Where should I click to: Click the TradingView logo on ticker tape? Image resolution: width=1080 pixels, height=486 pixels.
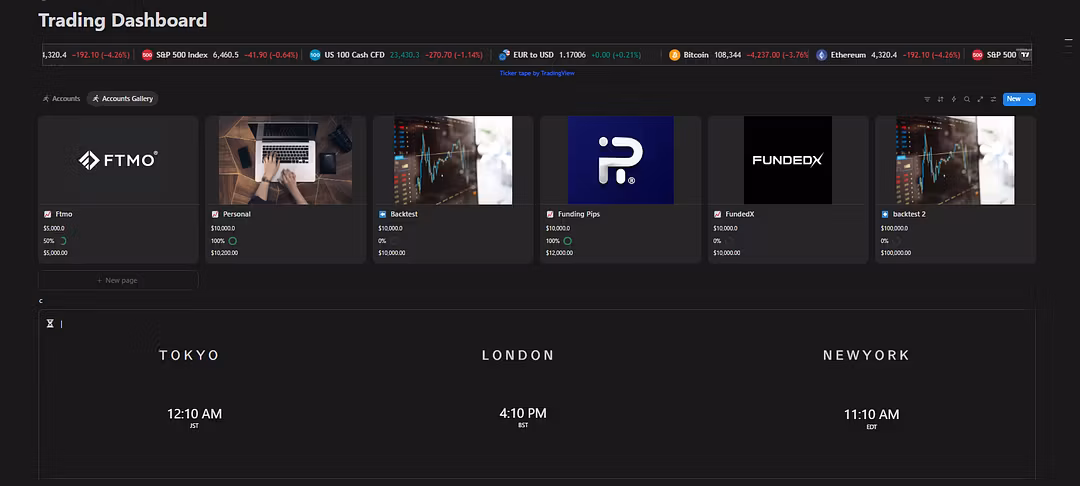1024,55
